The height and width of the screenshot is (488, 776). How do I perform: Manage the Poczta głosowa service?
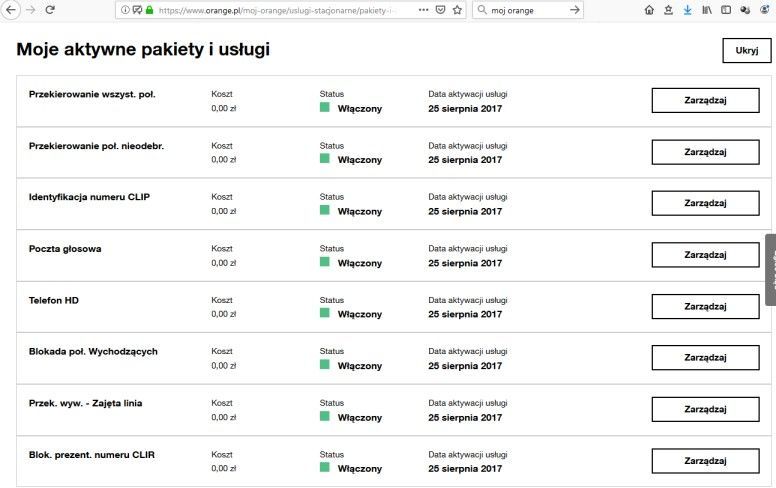(705, 255)
